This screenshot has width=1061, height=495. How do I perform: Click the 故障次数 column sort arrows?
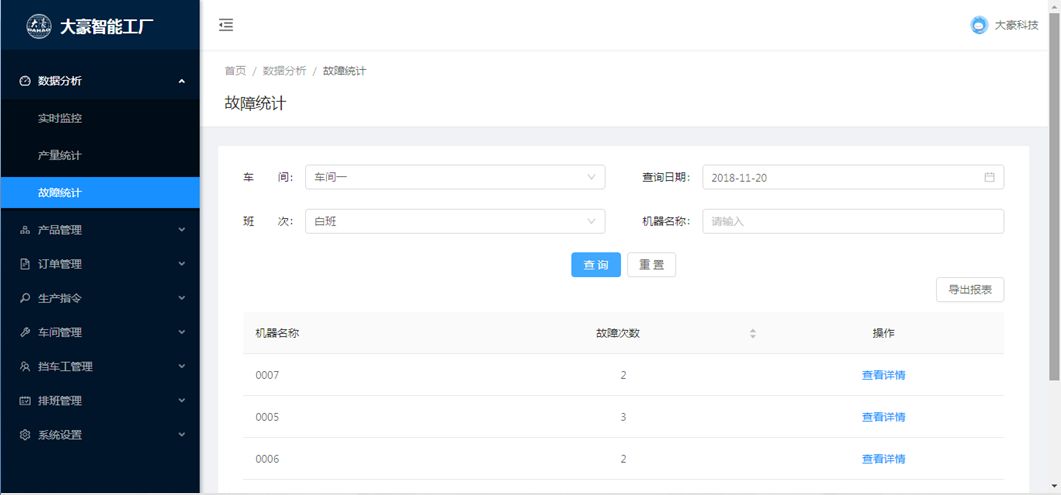pyautogui.click(x=753, y=333)
